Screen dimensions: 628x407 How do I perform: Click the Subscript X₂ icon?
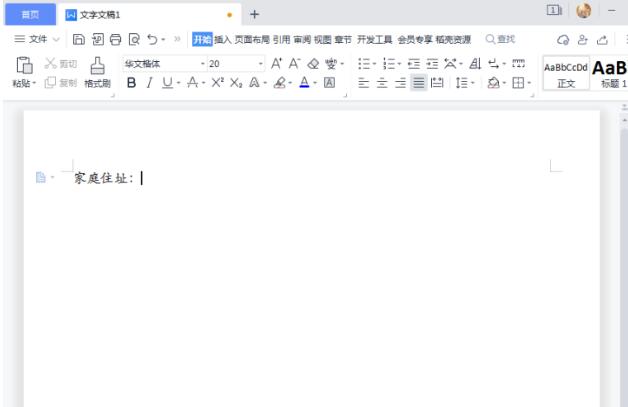pyautogui.click(x=236, y=83)
